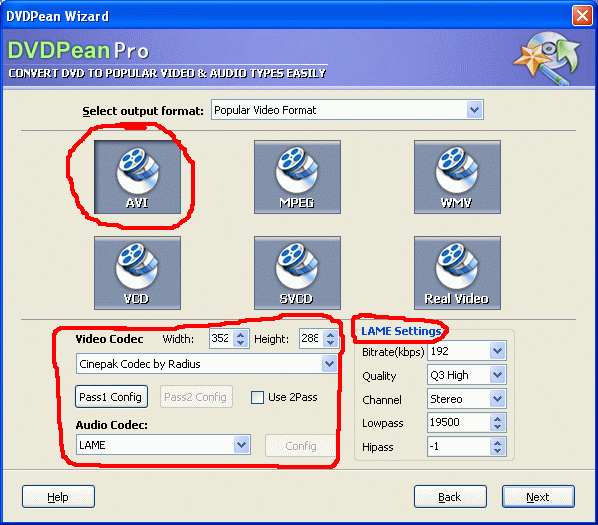Decrease the Height value with down arrow

point(331,343)
